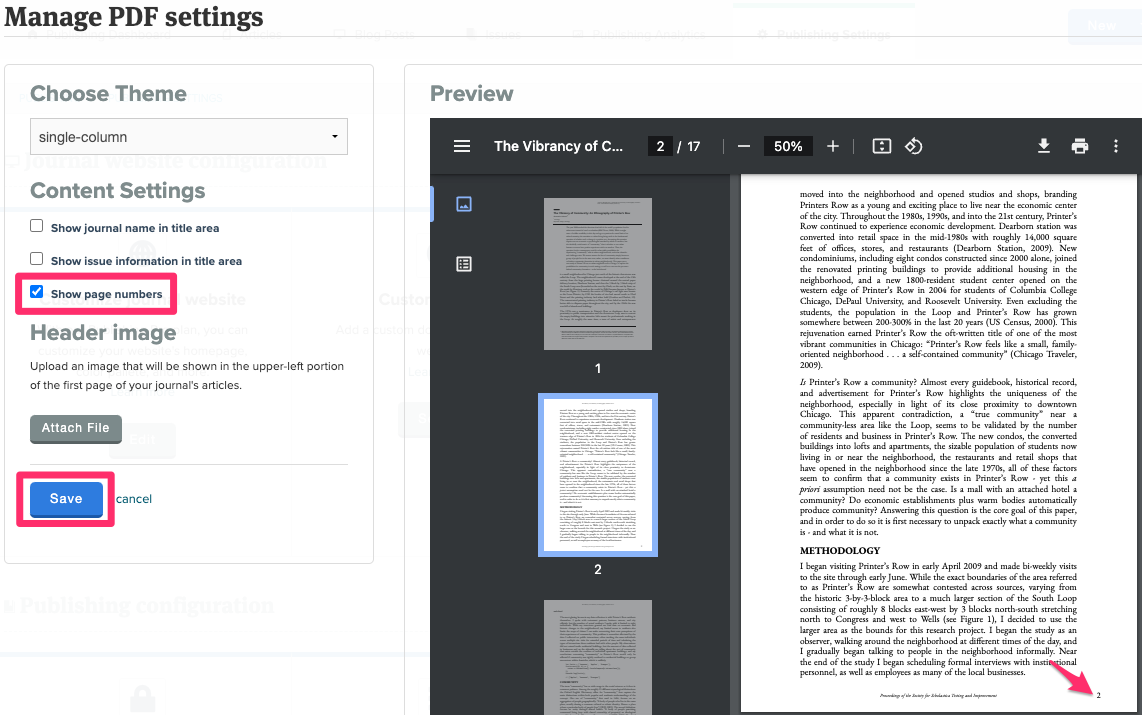The height and width of the screenshot is (715, 1142).
Task: Print the PDF document
Action: click(1079, 146)
